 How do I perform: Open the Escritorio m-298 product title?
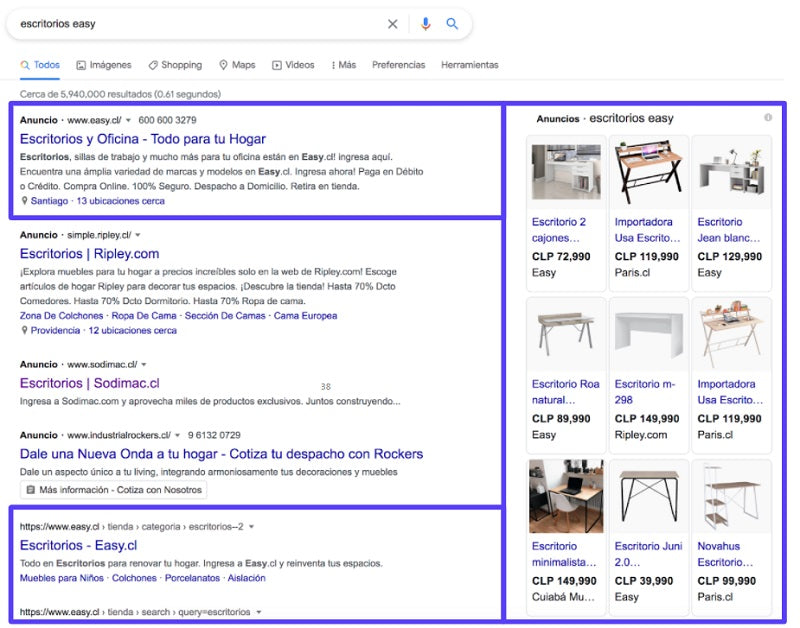[645, 392]
